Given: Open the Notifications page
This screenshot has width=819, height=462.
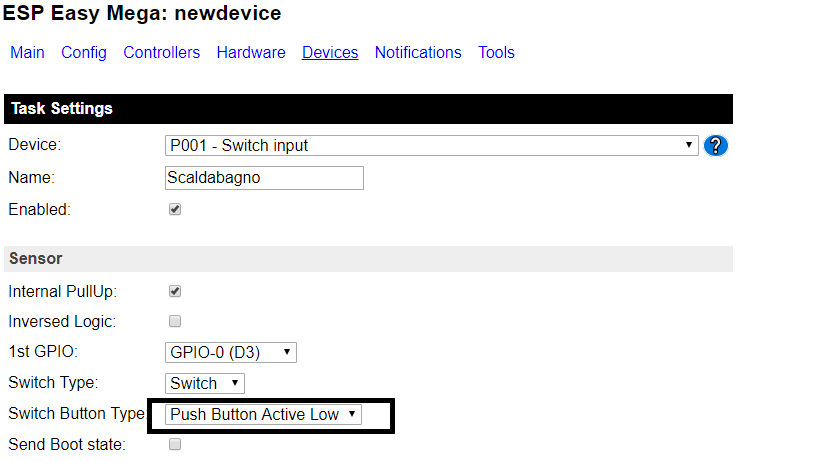Looking at the screenshot, I should [418, 53].
